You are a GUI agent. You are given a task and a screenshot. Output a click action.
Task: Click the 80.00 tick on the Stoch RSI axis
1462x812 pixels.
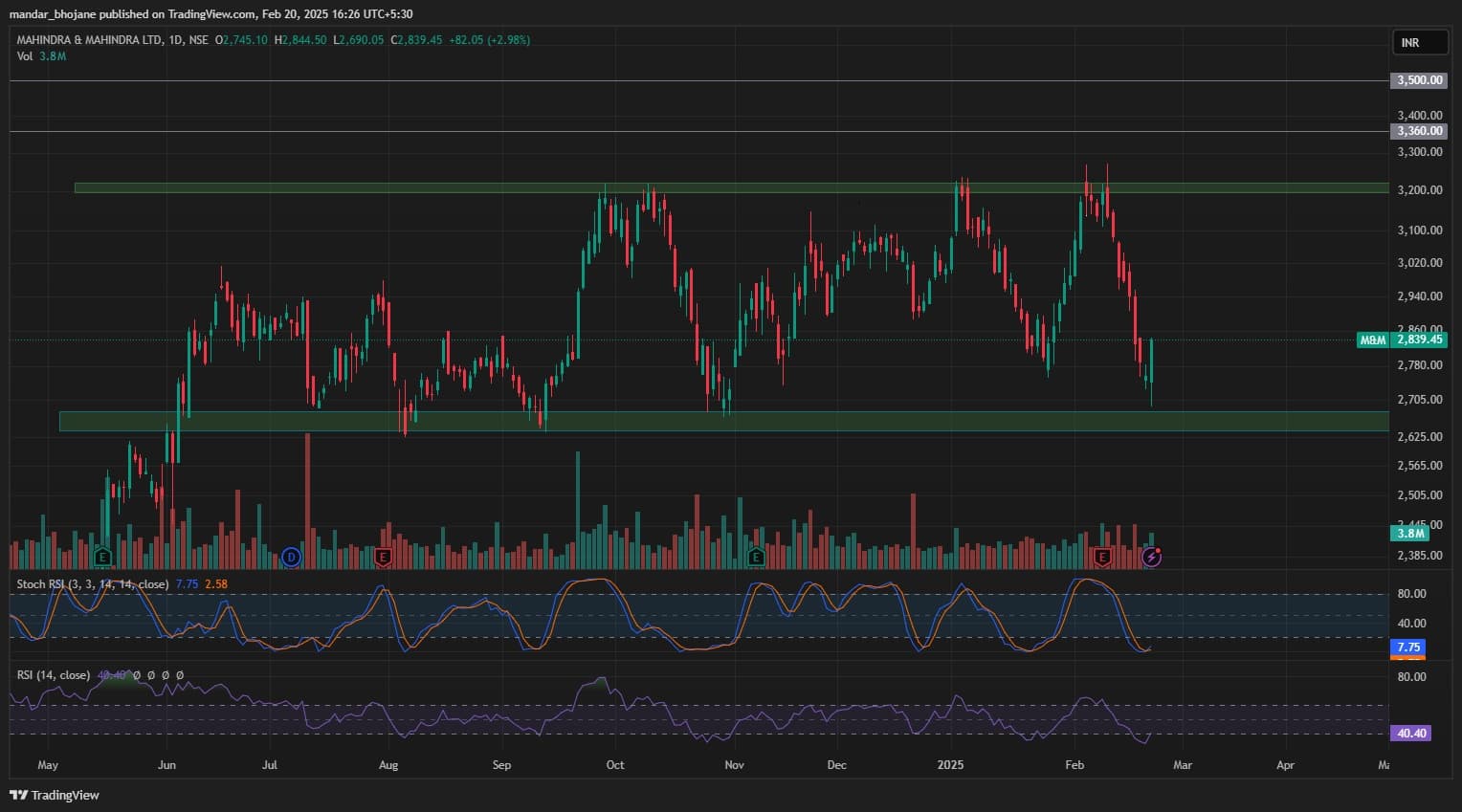[1412, 594]
